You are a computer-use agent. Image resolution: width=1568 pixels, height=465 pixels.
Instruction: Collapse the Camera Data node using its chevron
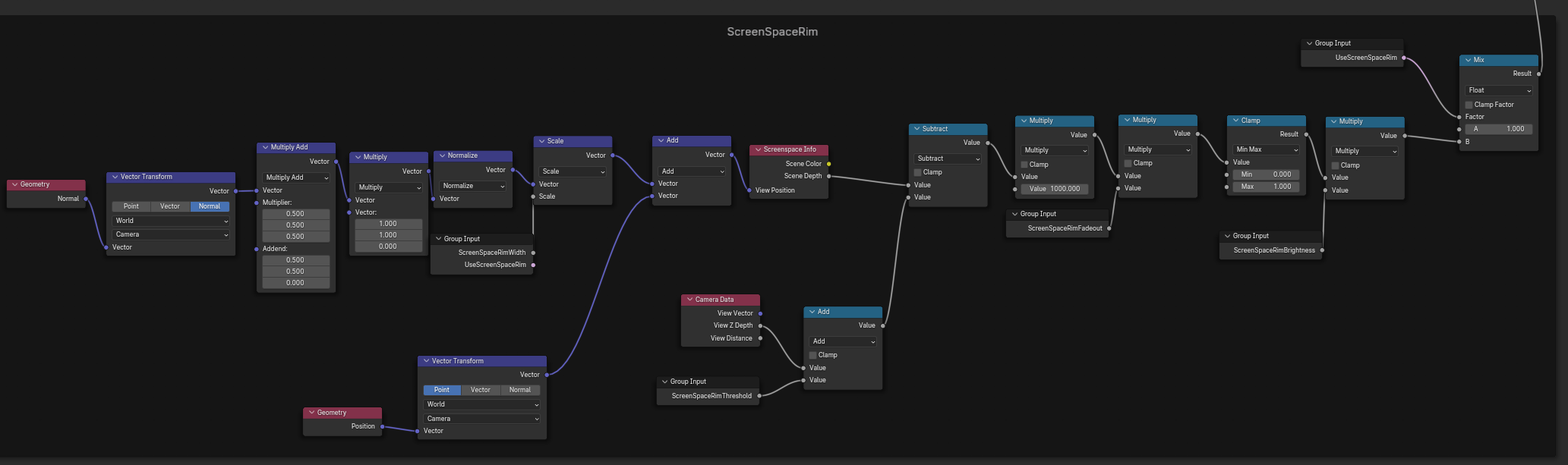pos(689,300)
